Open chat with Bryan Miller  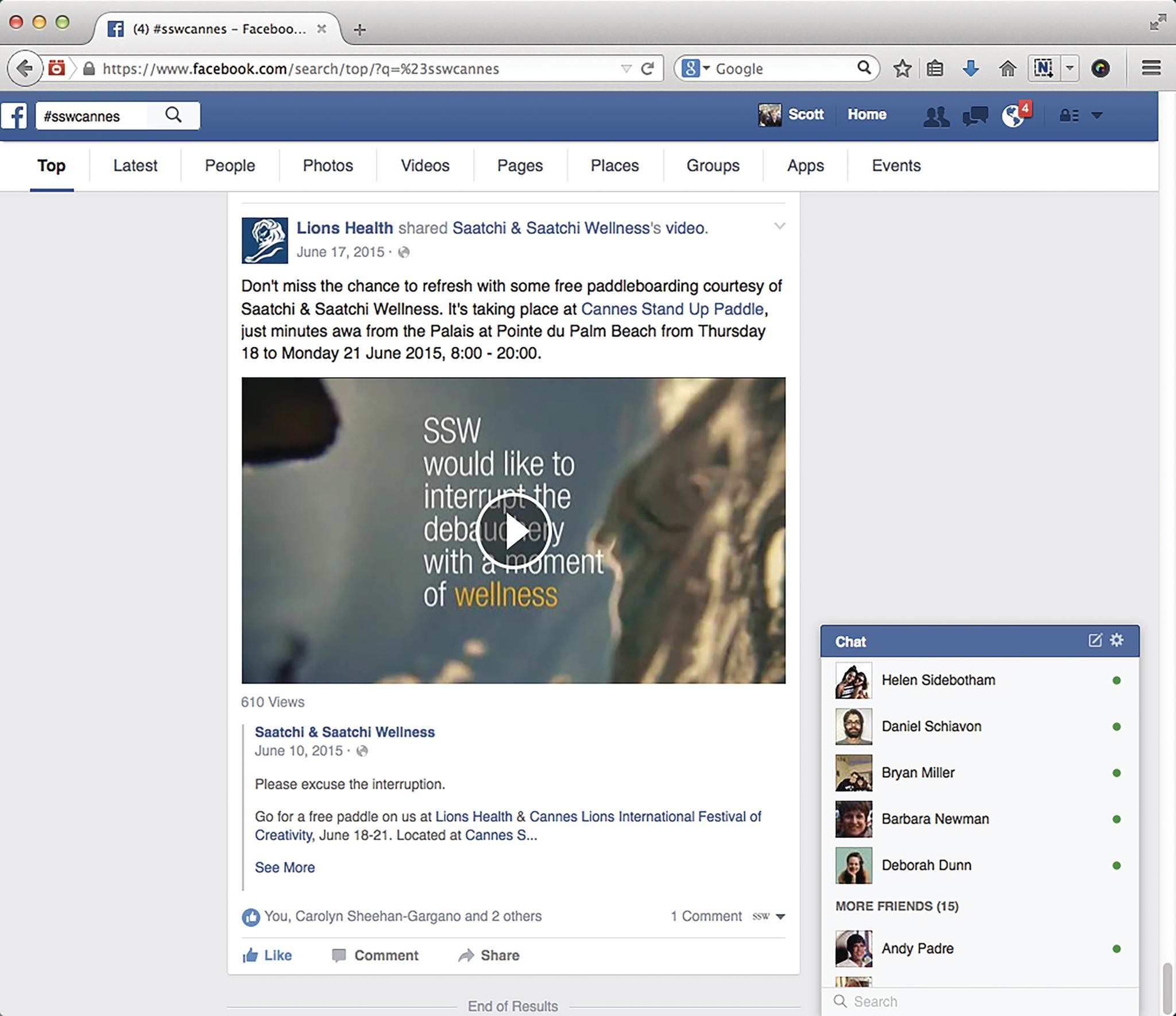[980, 773]
